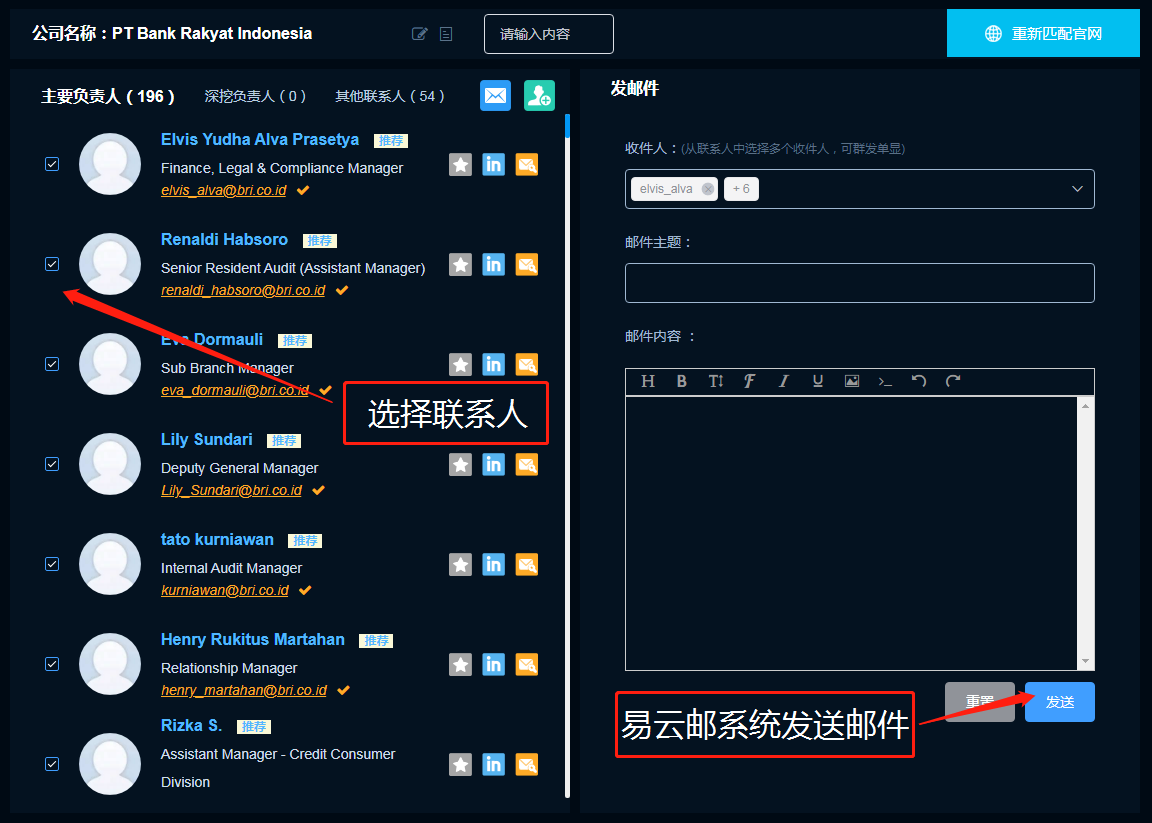Uncheck the checkbox for Eva Dormauli
The height and width of the screenshot is (823, 1152).
(x=52, y=364)
